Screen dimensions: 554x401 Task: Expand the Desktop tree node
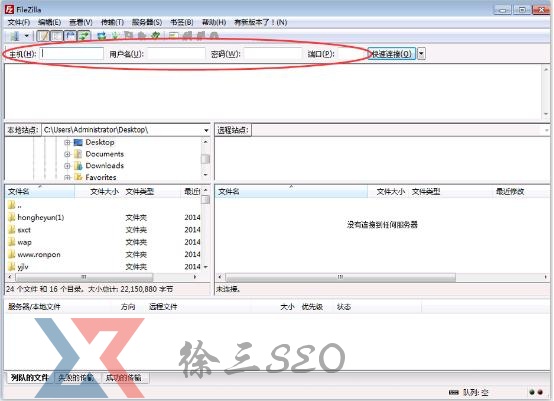coord(67,143)
